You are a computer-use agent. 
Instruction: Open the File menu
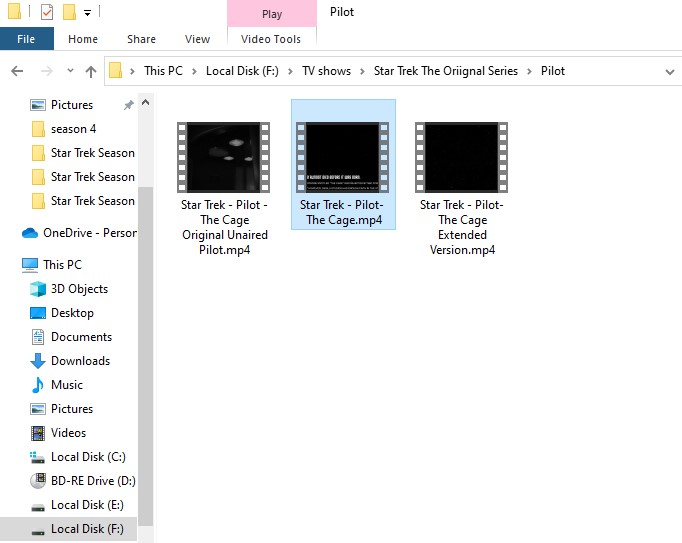click(27, 39)
